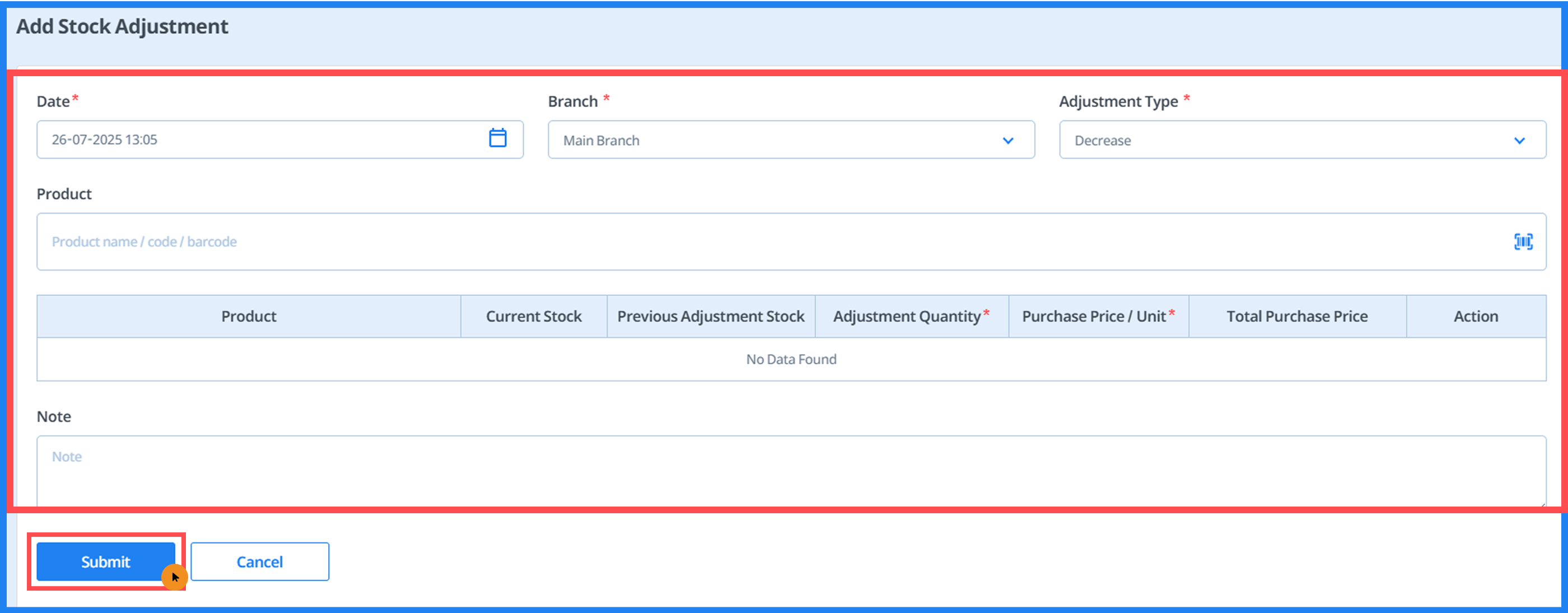This screenshot has width=1568, height=613.
Task: Open the date picker calendar icon
Action: click(x=497, y=138)
